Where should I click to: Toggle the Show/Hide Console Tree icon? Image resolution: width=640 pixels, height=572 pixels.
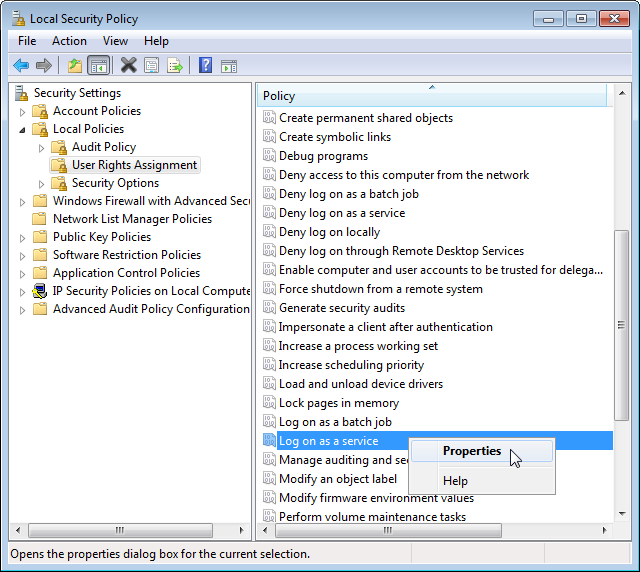click(99, 65)
